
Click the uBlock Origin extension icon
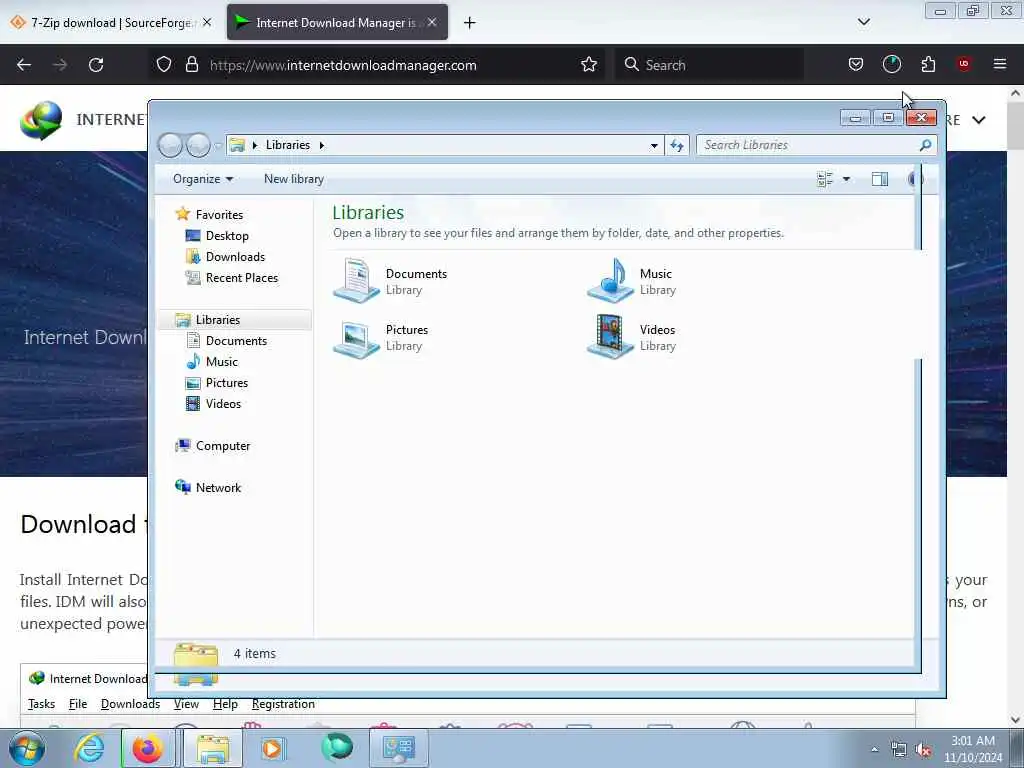click(963, 64)
